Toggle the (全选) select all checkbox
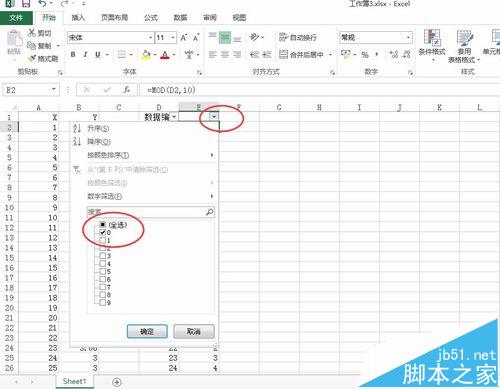Viewport: 500px width, 389px height. [x=103, y=225]
